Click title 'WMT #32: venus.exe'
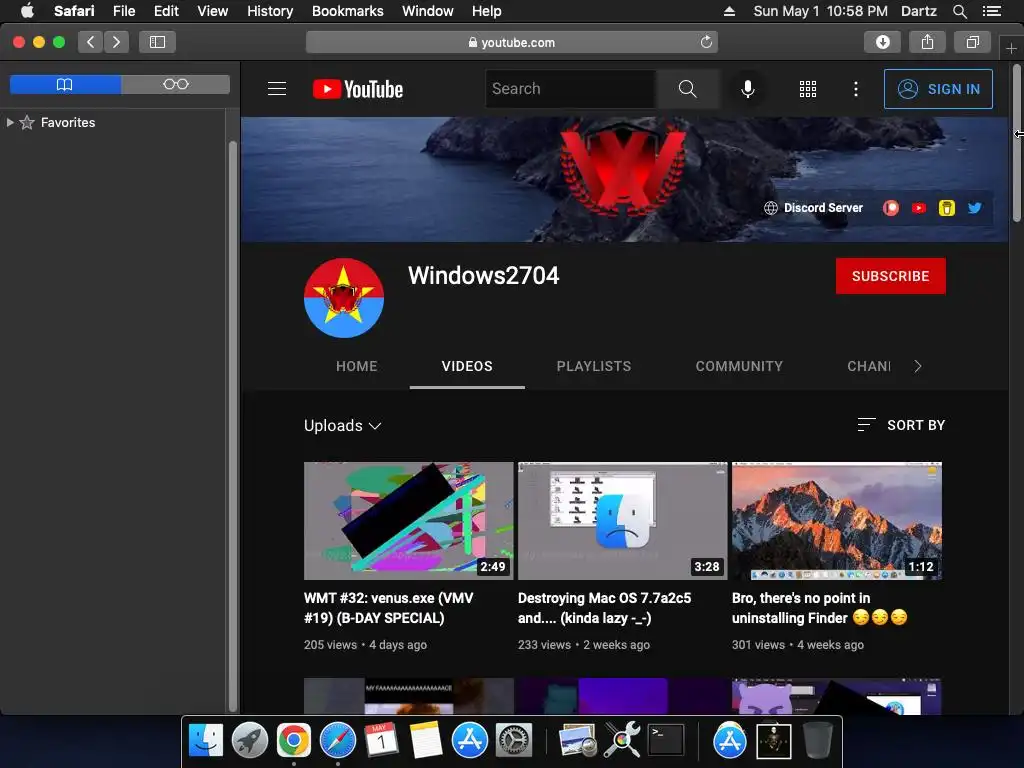Viewport: 1024px width, 768px height. [x=389, y=608]
